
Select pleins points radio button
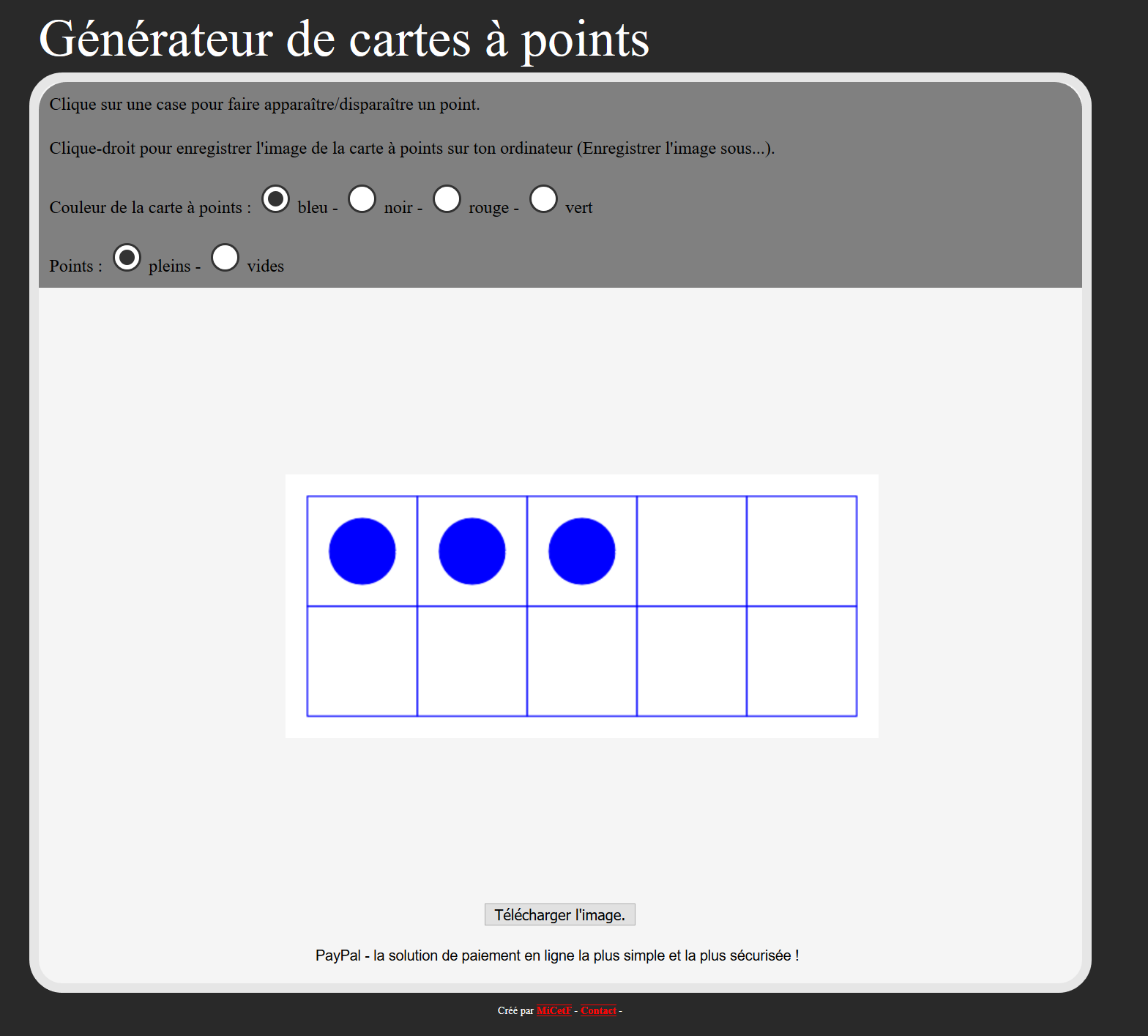point(127,258)
